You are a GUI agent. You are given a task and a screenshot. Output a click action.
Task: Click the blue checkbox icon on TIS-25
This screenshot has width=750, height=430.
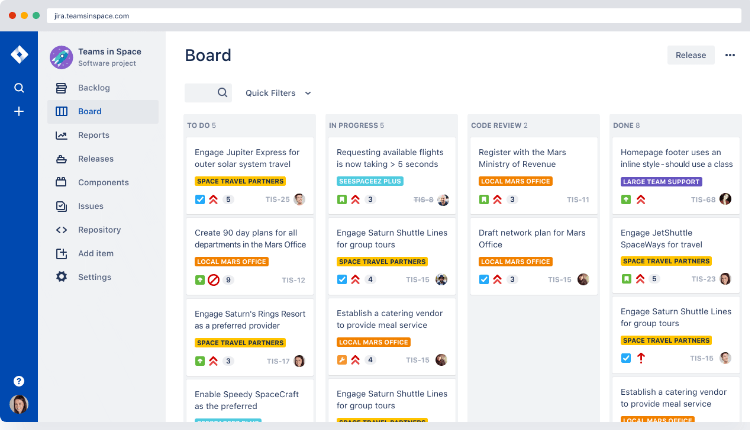[199, 199]
